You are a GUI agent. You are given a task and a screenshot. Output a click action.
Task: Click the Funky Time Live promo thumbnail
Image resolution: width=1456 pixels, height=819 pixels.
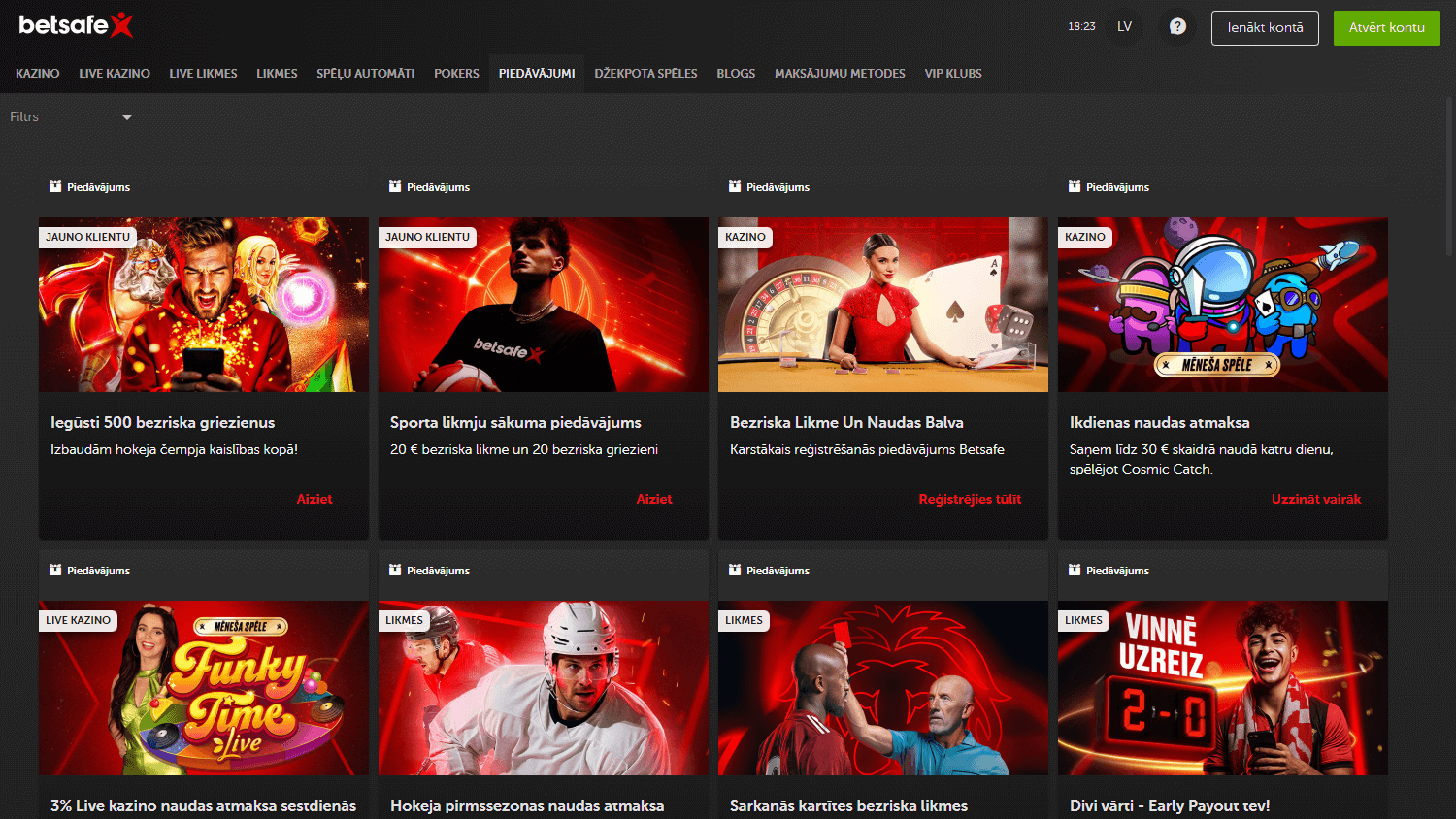[x=203, y=688]
